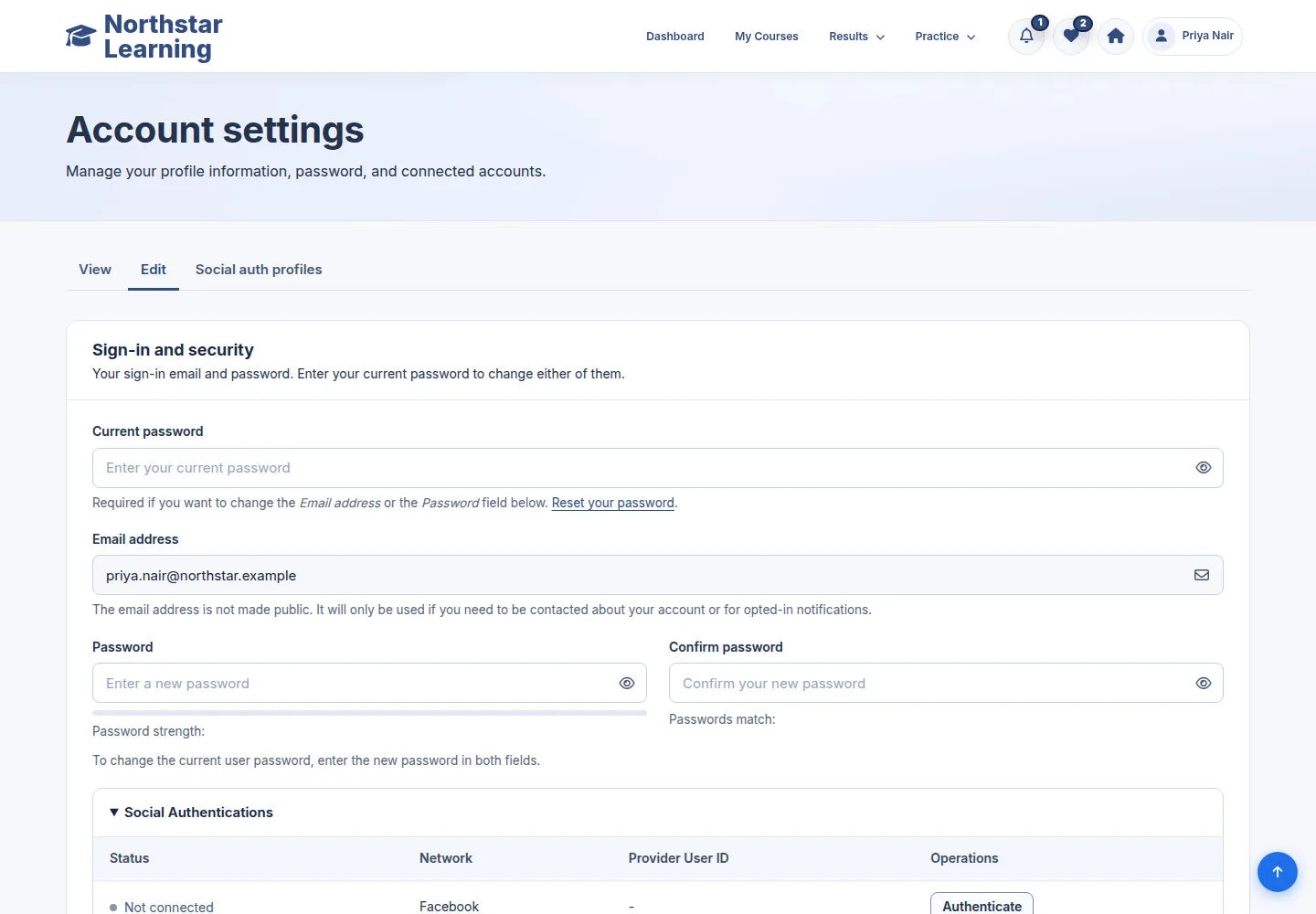Open the Social auth profiles tab
Viewport: 1316px width, 914px height.
coord(259,270)
